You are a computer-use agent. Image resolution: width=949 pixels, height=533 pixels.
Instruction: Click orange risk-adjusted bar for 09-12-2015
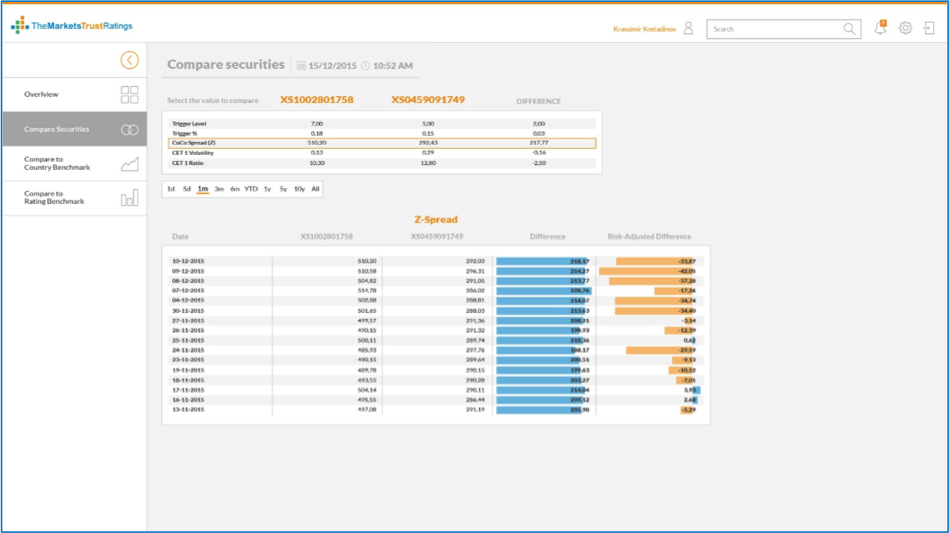tap(647, 271)
